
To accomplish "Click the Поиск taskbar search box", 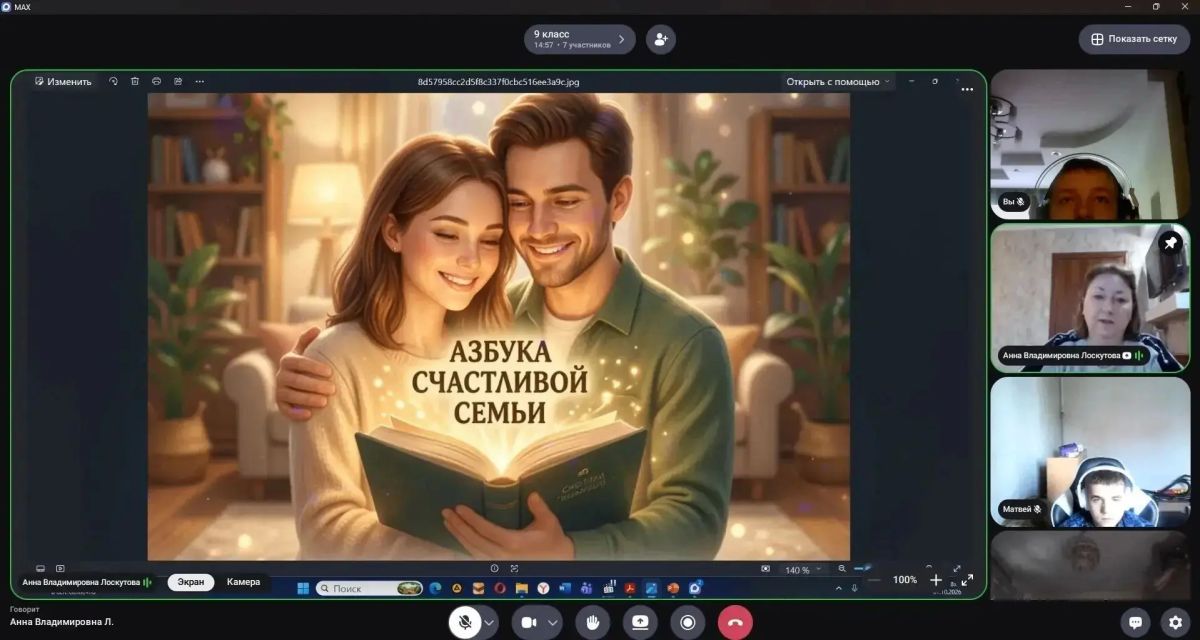I will 369,588.
